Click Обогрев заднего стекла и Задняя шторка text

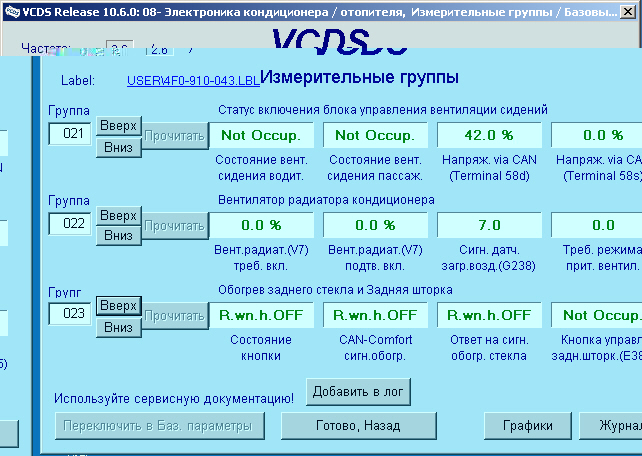335,290
